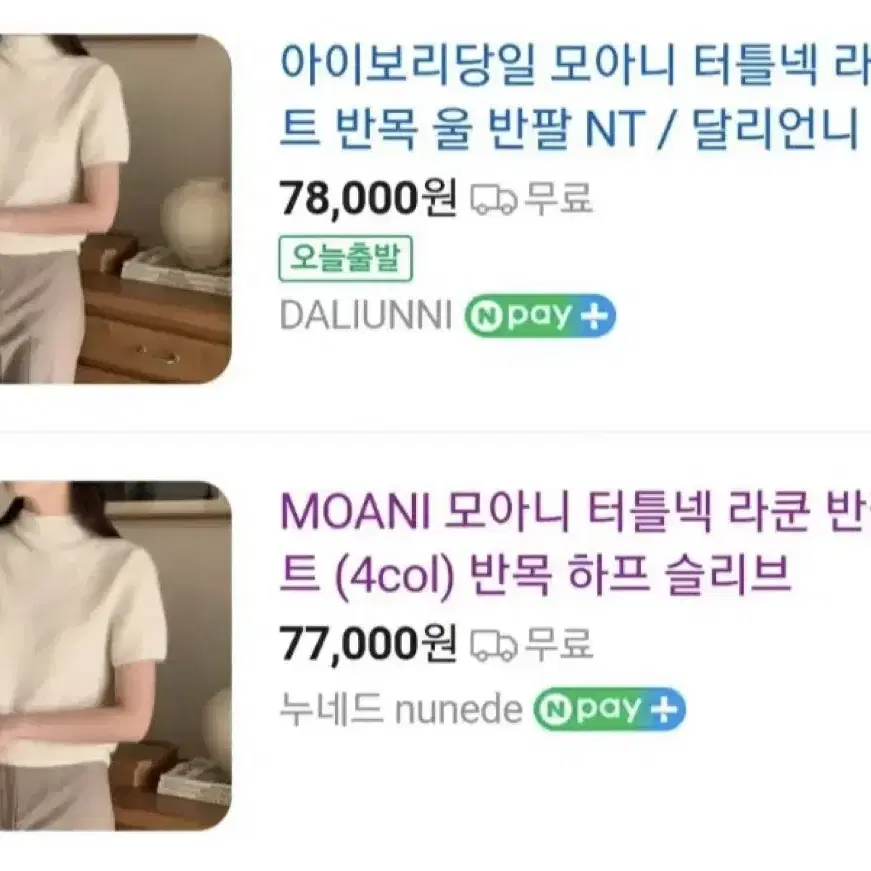Click second title line 트 (4col) 반목 하프 슬리브
The width and height of the screenshot is (871, 871).
535,576
